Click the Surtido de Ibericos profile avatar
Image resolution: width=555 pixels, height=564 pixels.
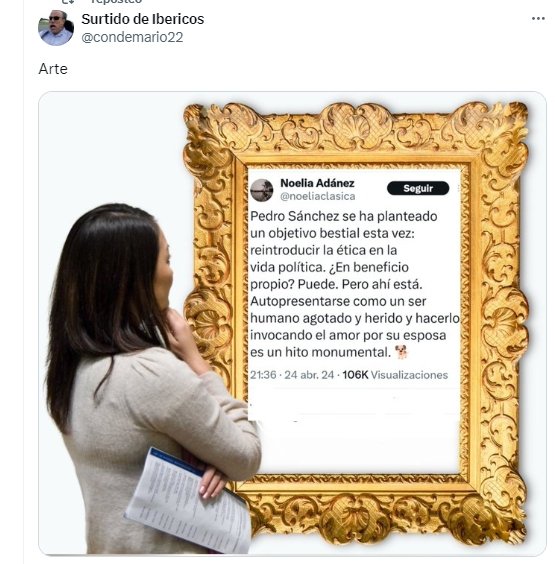point(56,28)
